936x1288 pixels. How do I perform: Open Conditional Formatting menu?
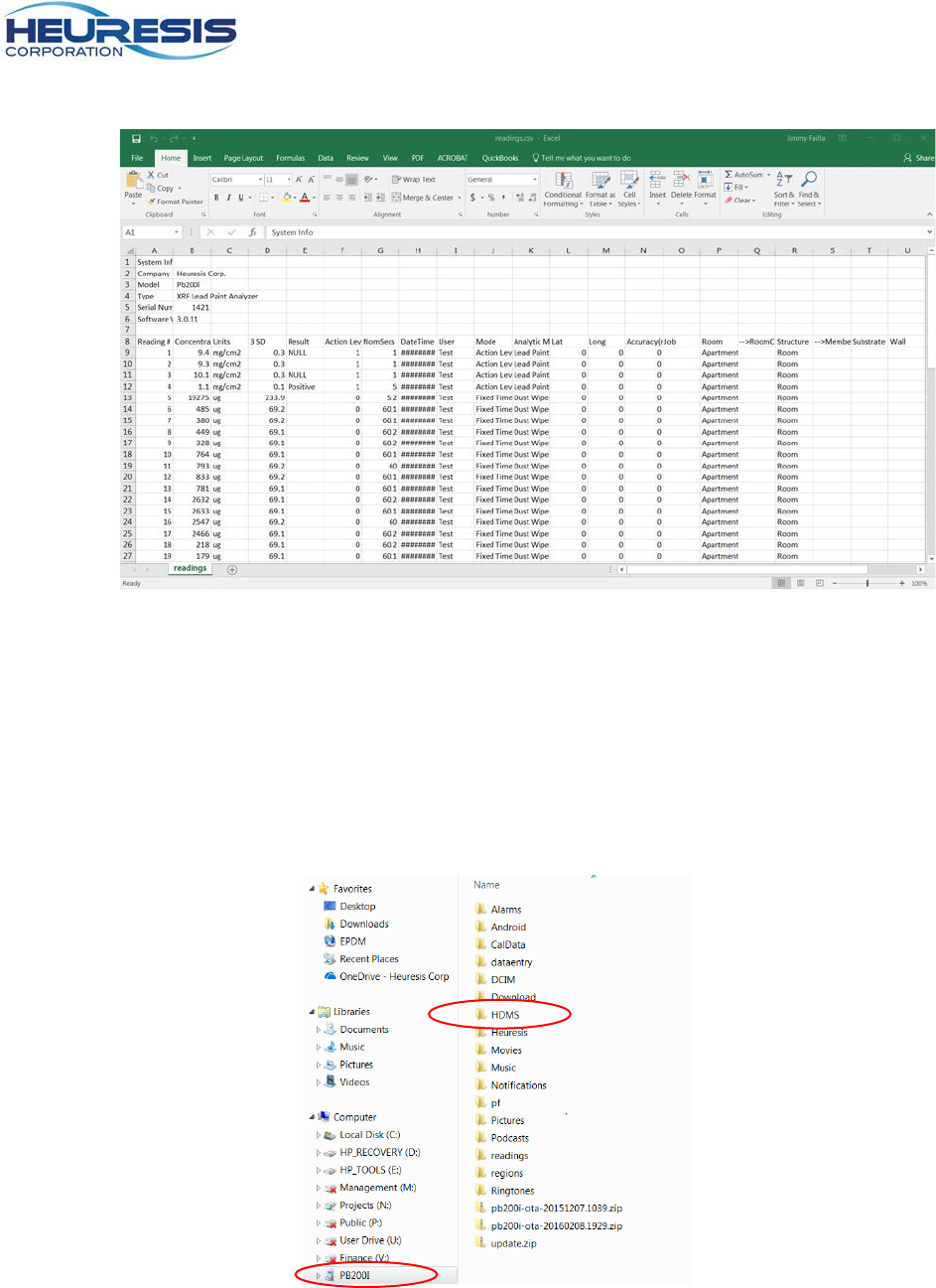click(563, 189)
